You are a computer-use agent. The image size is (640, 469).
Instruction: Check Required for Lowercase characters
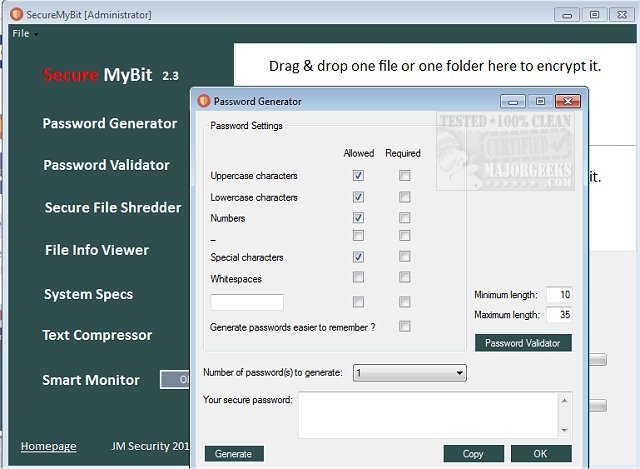[x=404, y=197]
